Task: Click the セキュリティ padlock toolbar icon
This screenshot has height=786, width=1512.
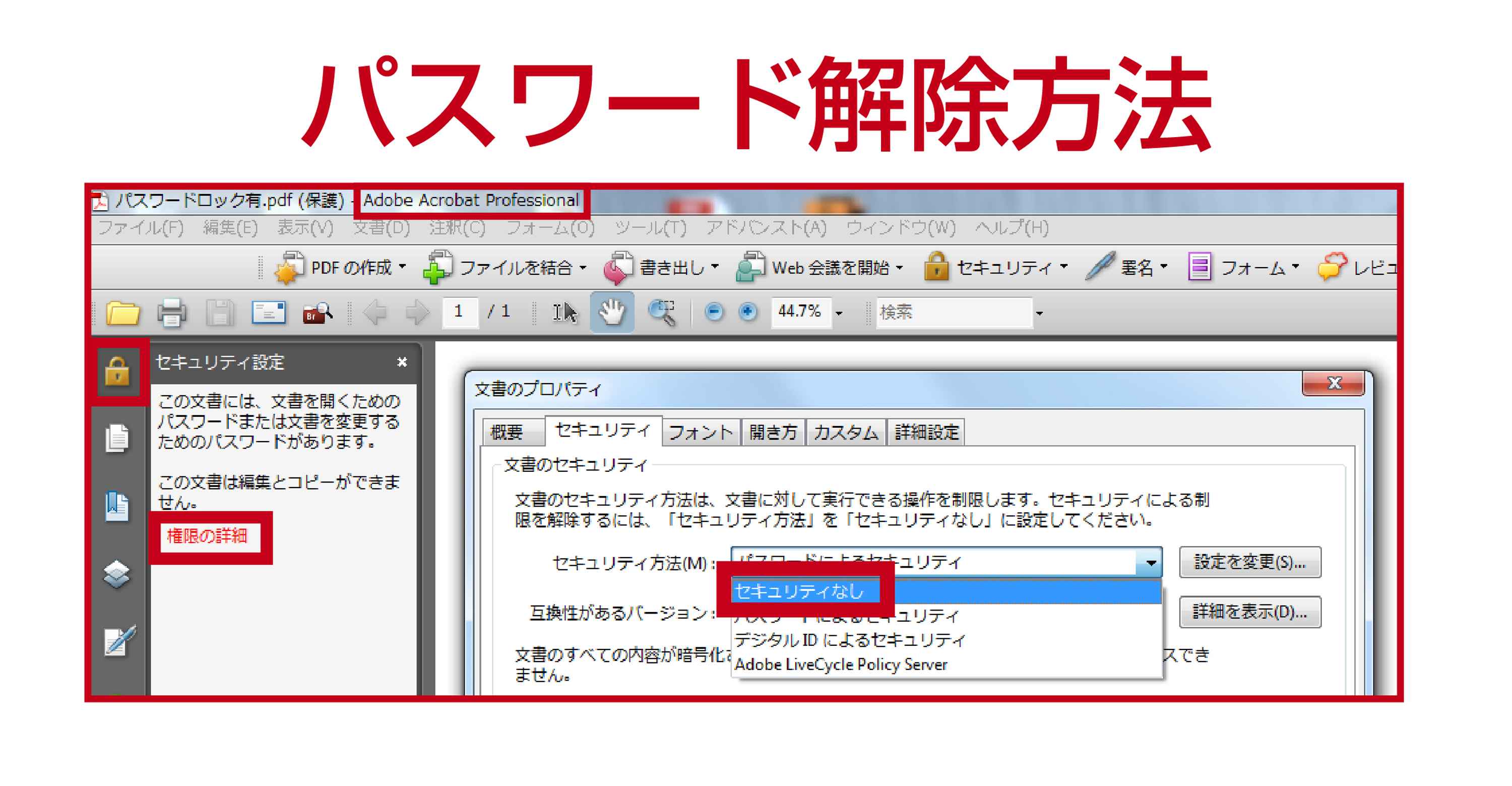Action: coord(937,268)
